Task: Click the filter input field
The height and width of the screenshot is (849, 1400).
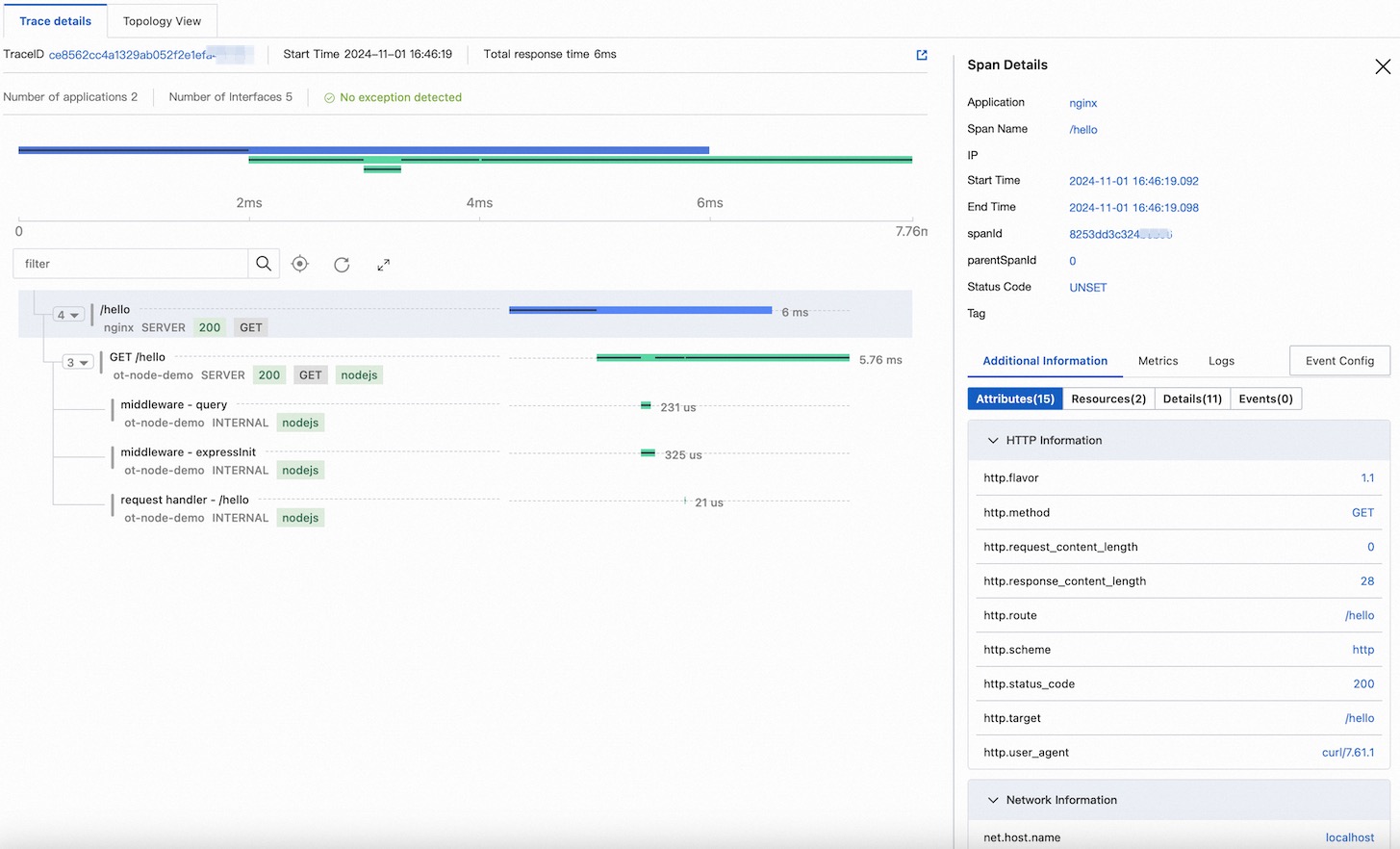Action: tap(131, 264)
